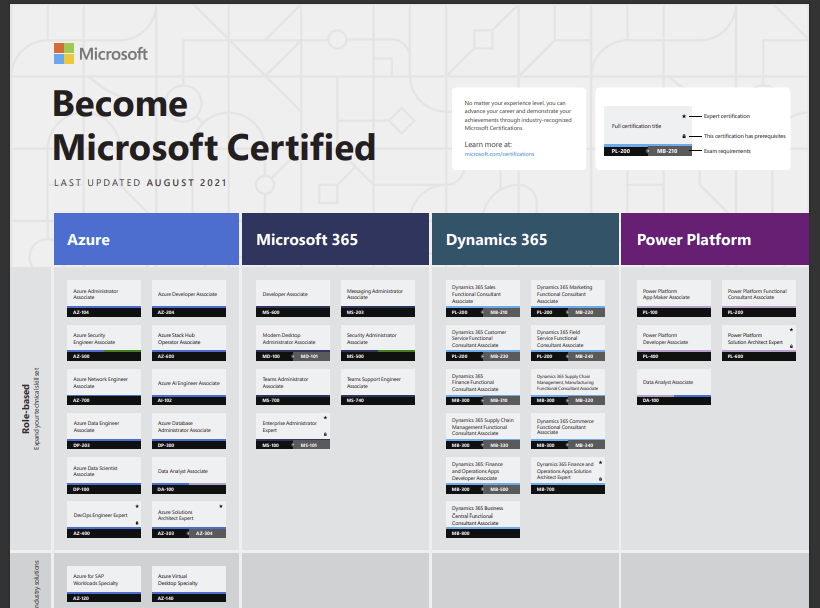This screenshot has height=608, width=820.
Task: Open Azure Database Administrator Associate card
Action: click(x=189, y=431)
